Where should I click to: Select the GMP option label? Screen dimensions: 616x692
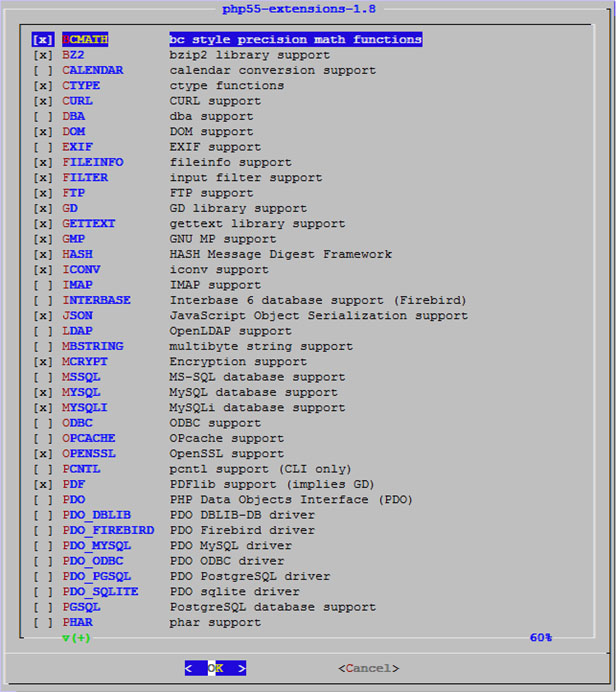[x=74, y=239]
